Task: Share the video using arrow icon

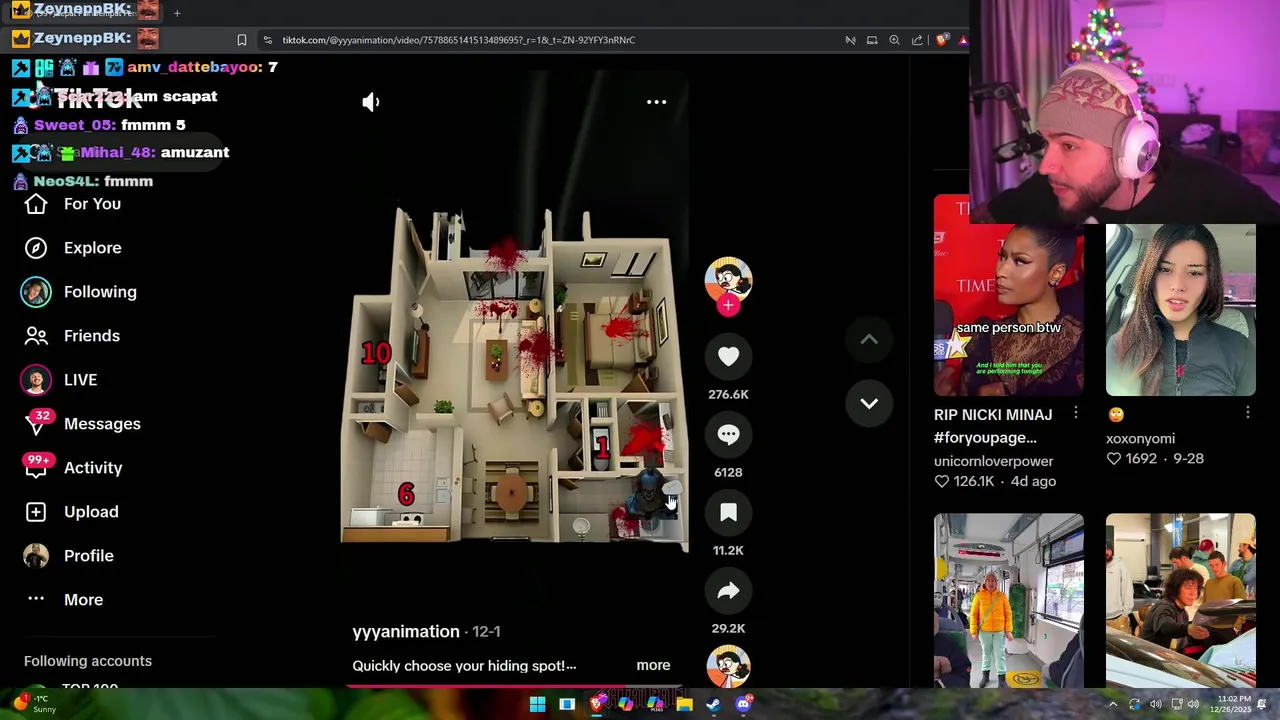Action: [728, 590]
